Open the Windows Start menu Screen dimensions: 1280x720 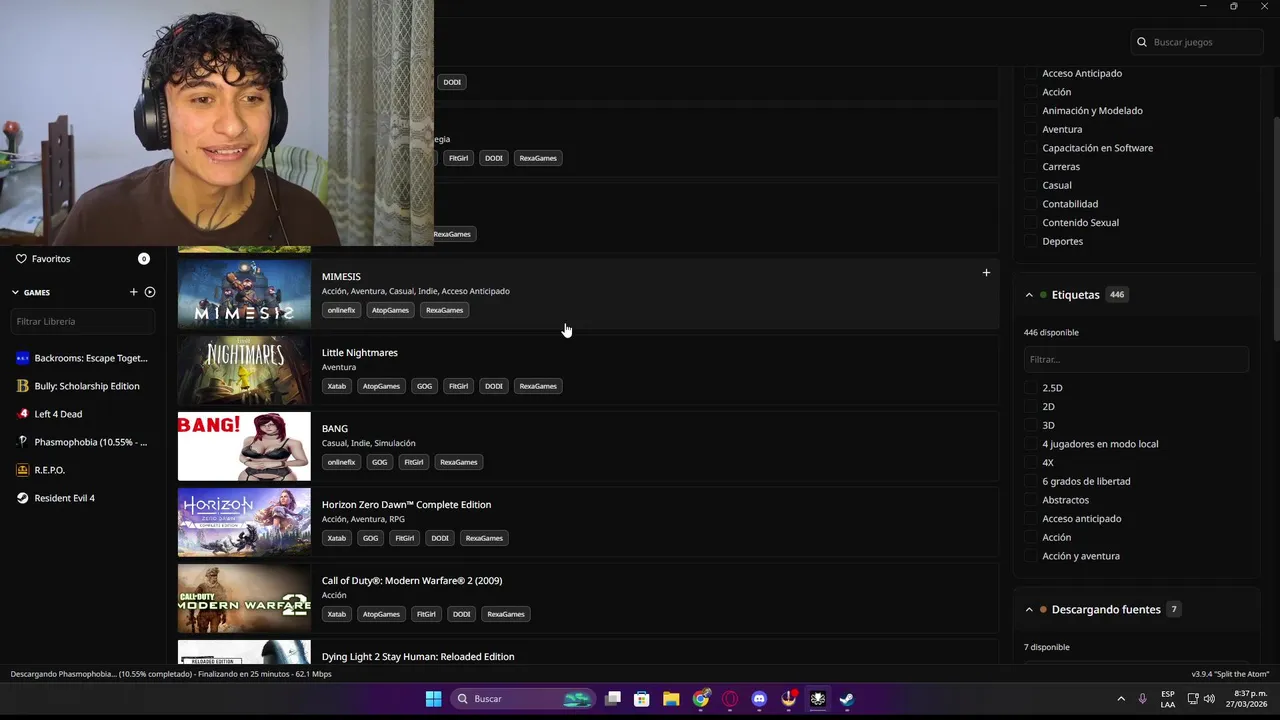(x=433, y=699)
